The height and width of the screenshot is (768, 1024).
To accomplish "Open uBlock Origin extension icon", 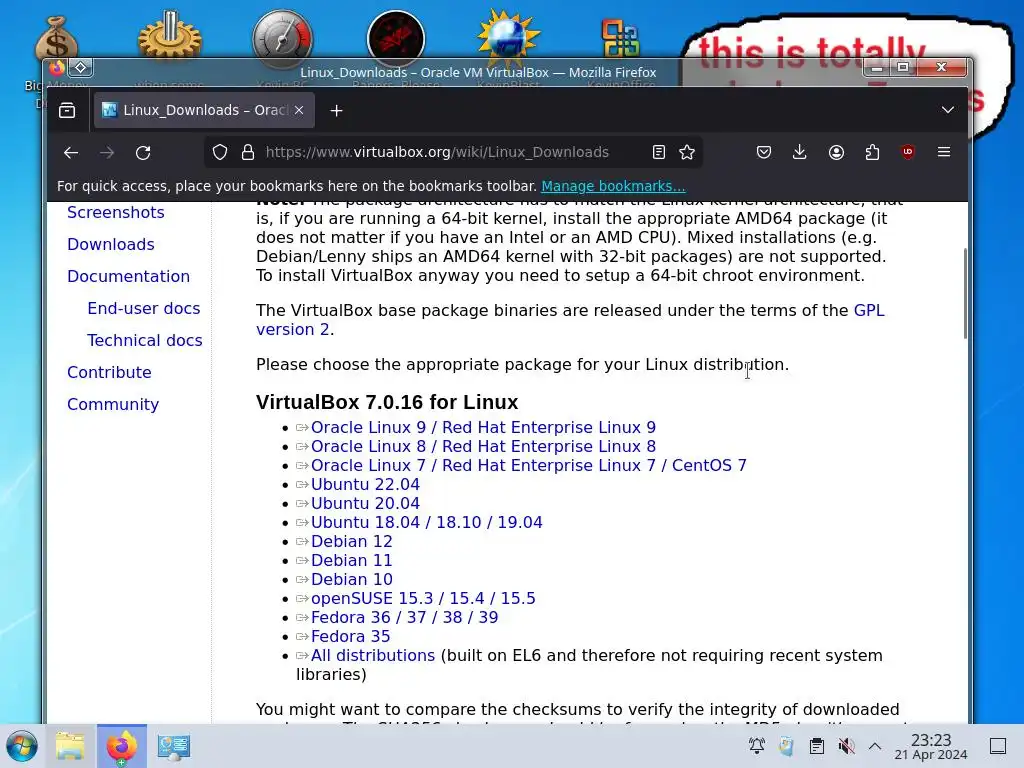I will 908,152.
